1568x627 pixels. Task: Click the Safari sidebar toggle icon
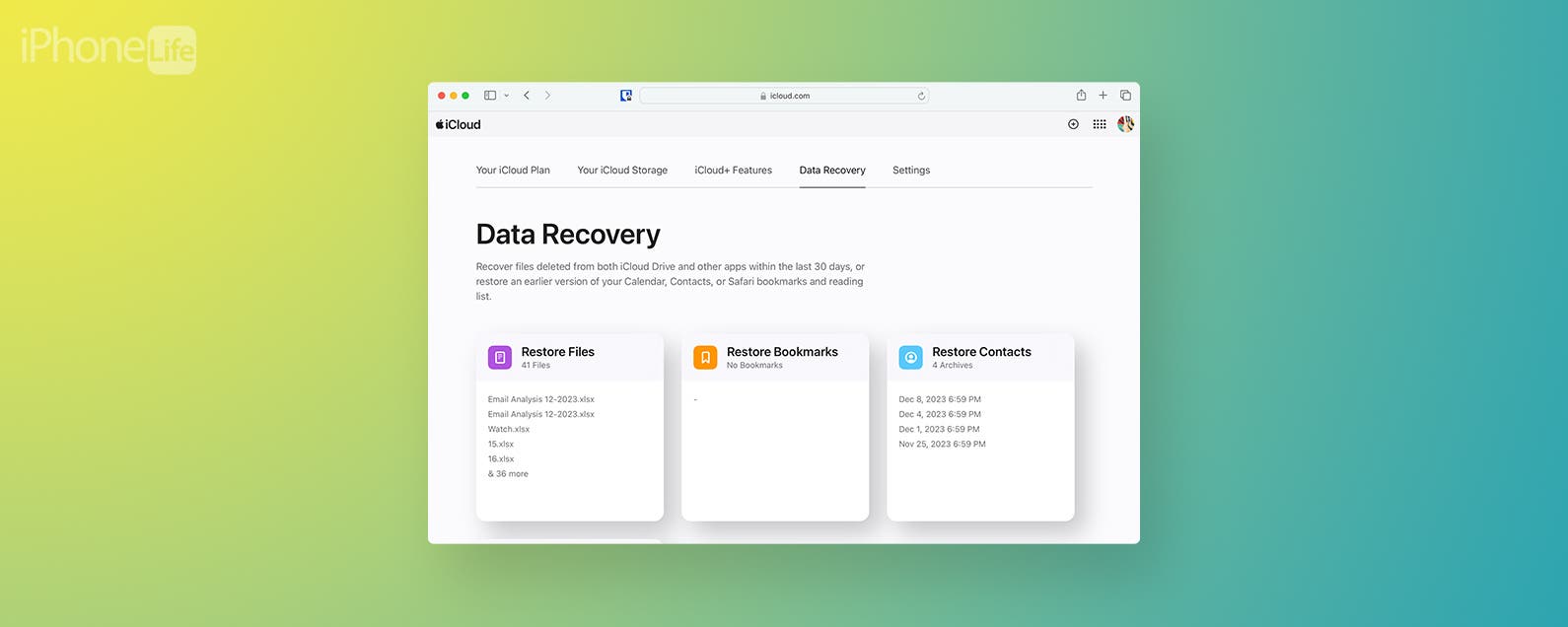click(490, 96)
